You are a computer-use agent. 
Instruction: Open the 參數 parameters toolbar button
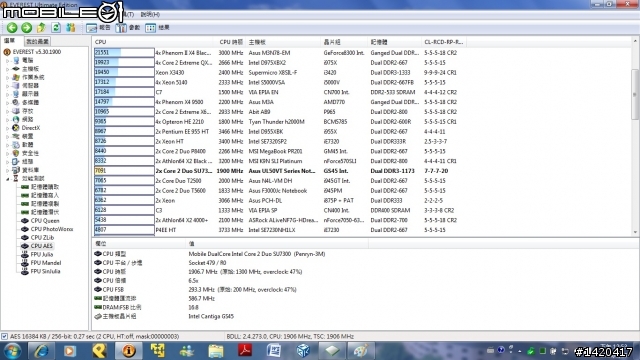128,27
